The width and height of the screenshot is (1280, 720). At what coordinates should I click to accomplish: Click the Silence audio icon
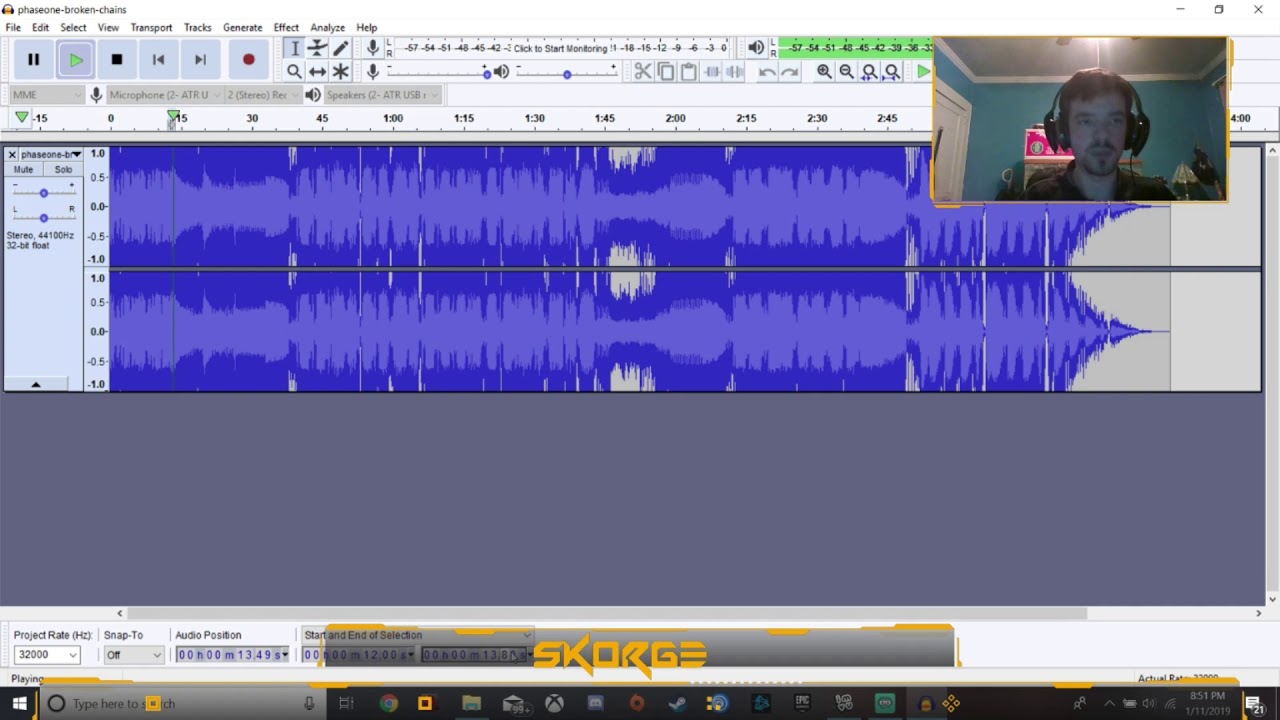(734, 71)
